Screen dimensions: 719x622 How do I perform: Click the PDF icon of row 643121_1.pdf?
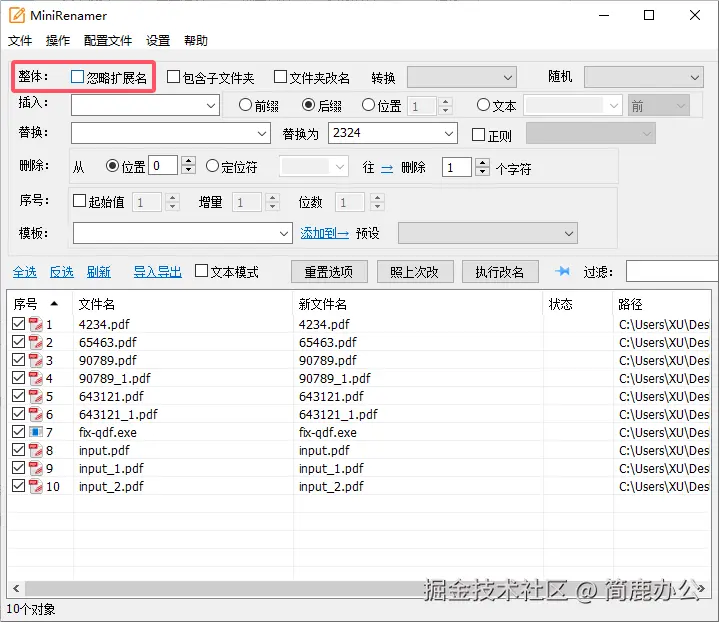click(35, 414)
